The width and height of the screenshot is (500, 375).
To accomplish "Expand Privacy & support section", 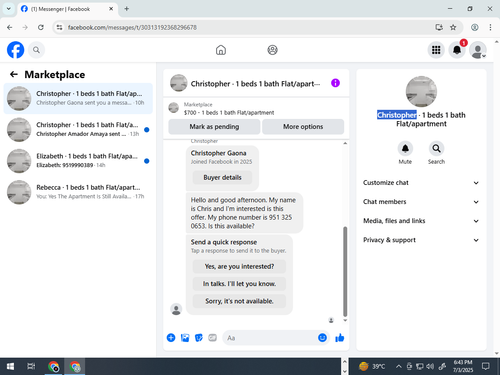I will click(x=421, y=240).
